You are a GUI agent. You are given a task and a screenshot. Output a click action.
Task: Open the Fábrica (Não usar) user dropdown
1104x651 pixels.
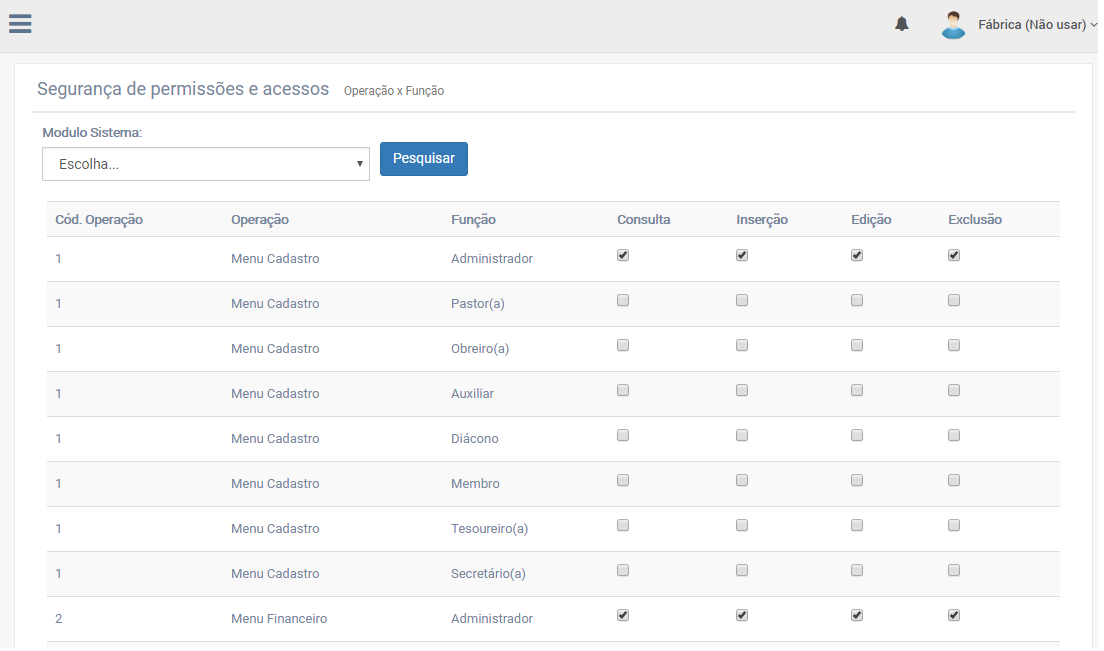[1036, 25]
